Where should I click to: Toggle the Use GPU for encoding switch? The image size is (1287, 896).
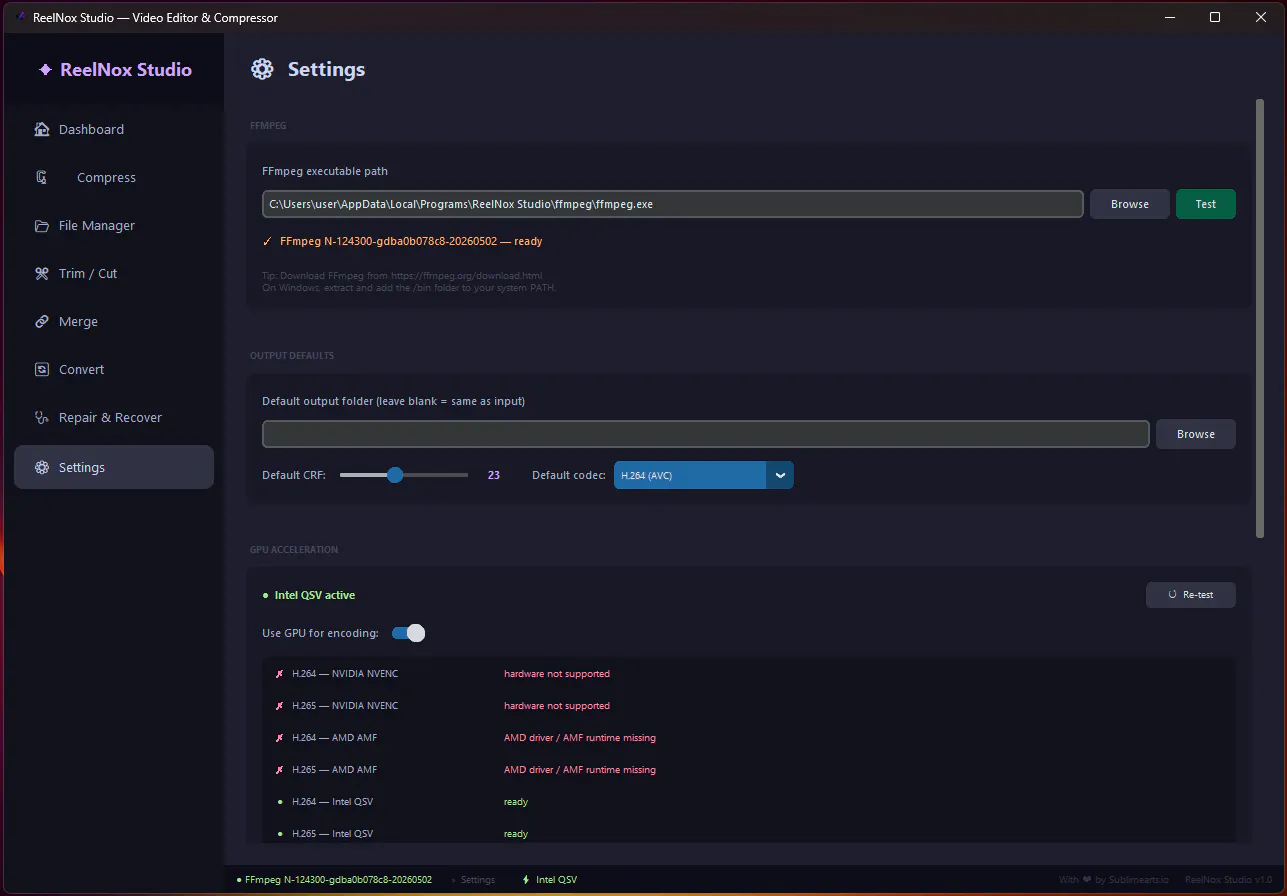[408, 633]
